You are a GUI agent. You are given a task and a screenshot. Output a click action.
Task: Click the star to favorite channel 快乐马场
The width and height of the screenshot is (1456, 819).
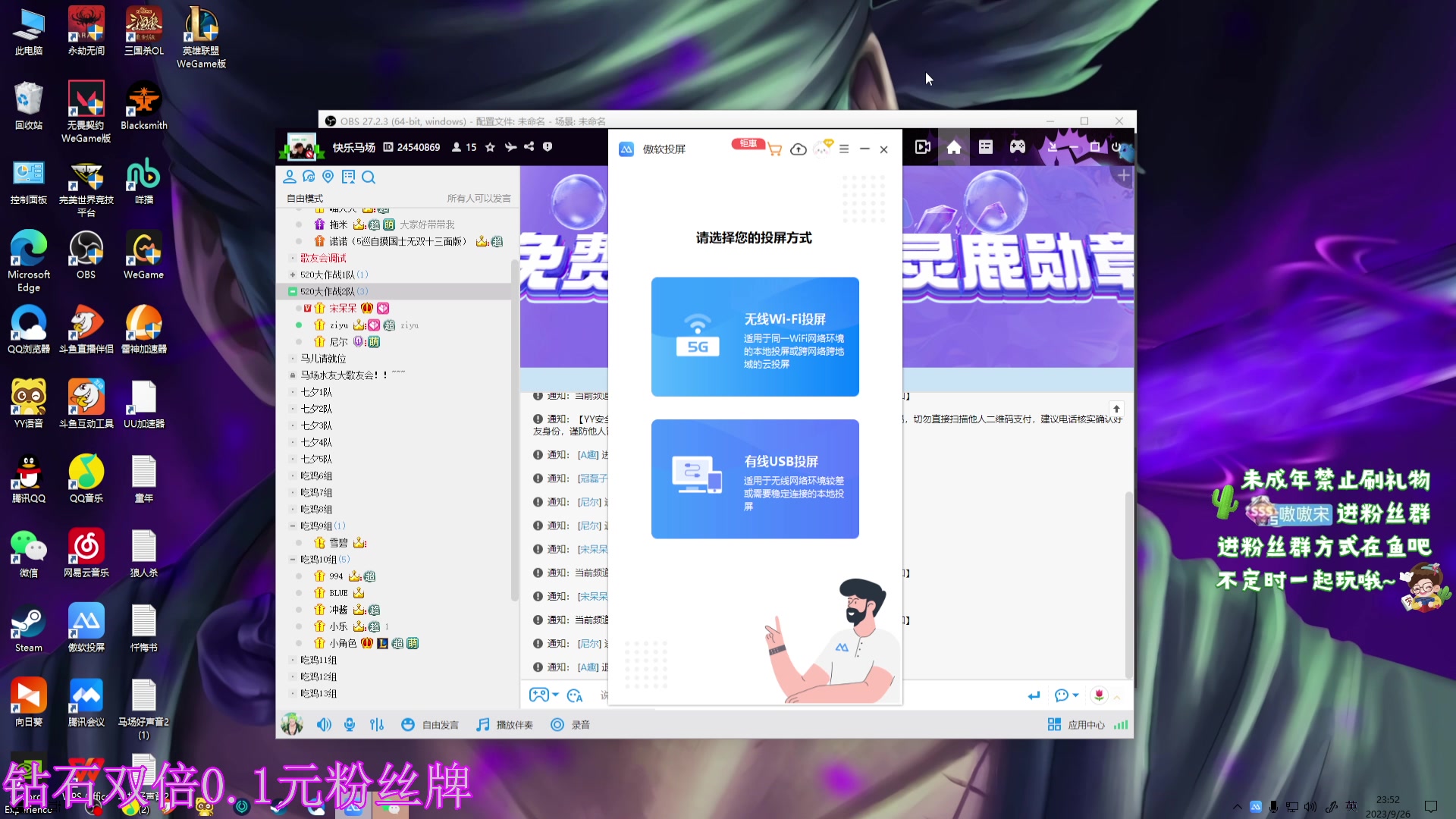tap(489, 147)
